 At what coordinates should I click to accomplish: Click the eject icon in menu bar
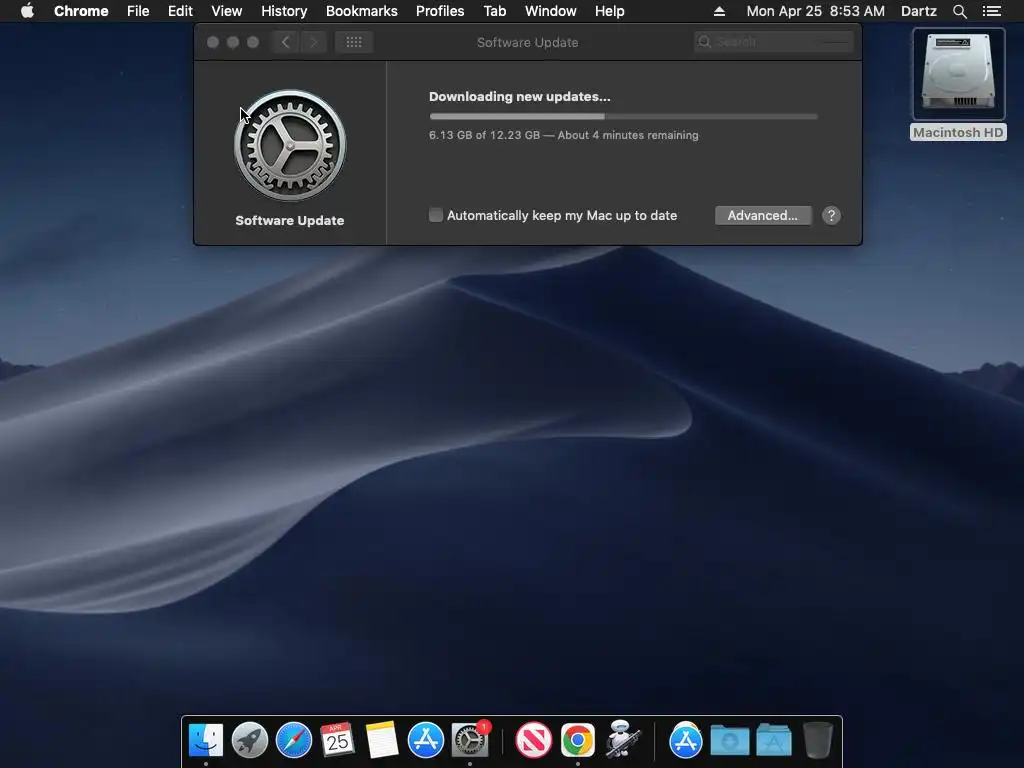pos(719,11)
